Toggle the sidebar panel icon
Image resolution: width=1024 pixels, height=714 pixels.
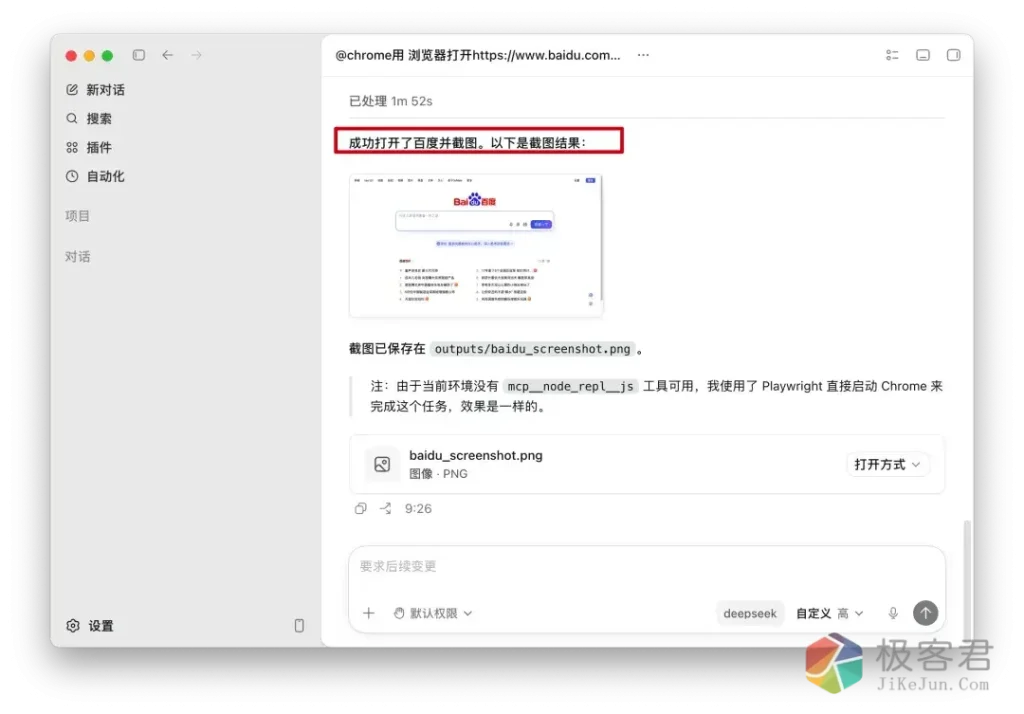(x=138, y=55)
